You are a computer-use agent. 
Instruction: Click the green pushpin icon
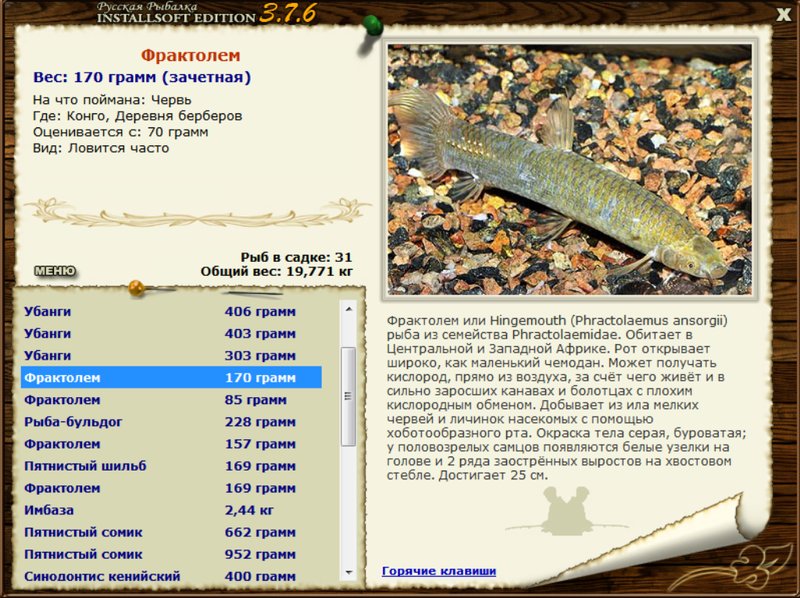click(372, 26)
